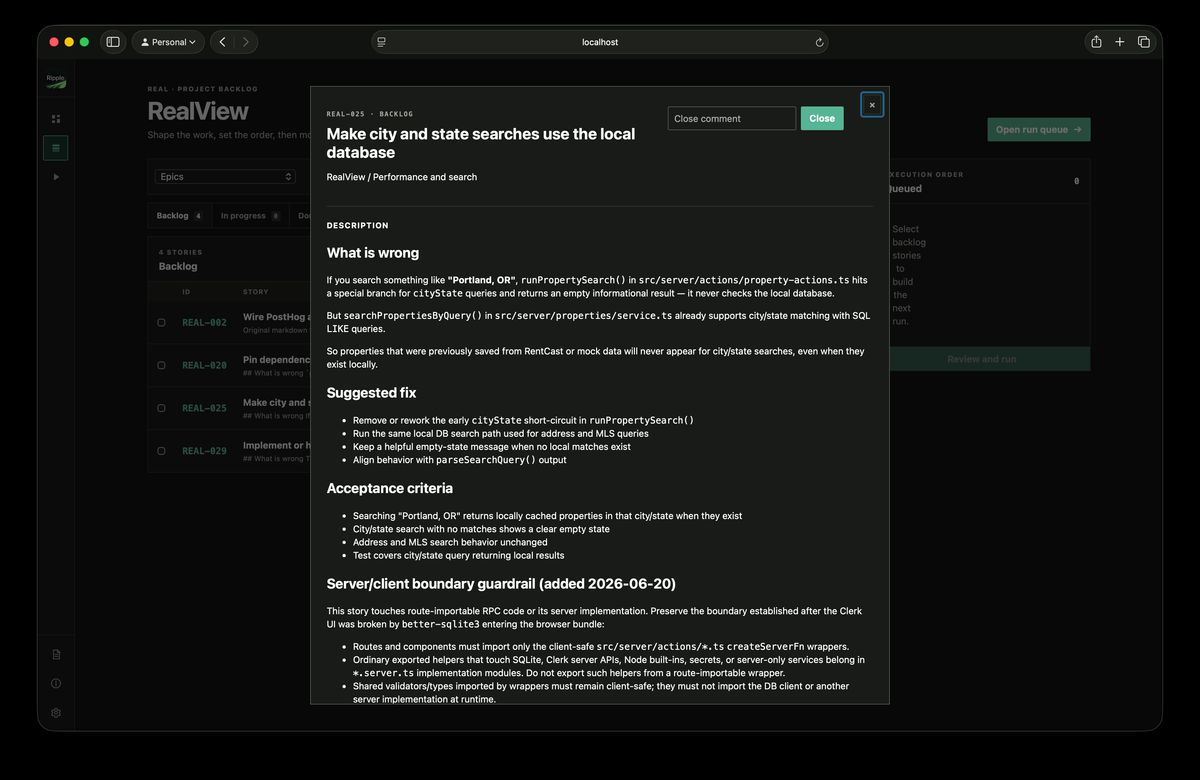Image resolution: width=1200 pixels, height=780 pixels.
Task: Open the document icon in sidebar
Action: [x=56, y=654]
